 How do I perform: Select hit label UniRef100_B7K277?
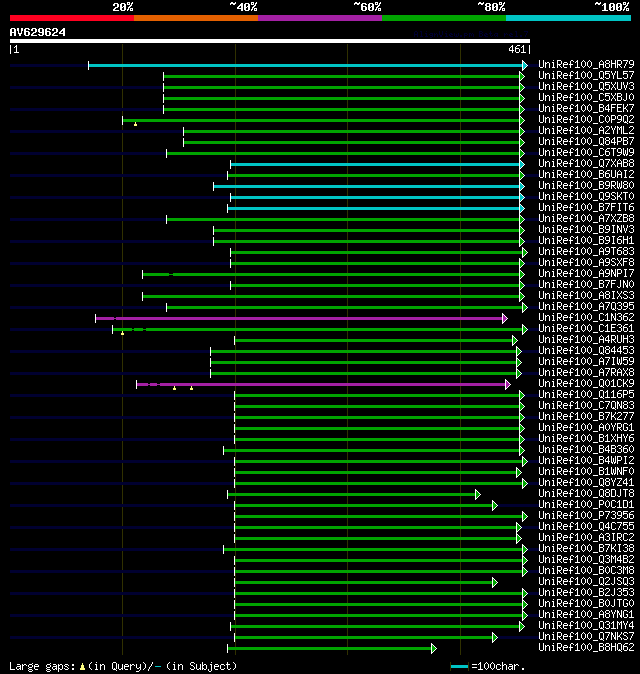586,417
